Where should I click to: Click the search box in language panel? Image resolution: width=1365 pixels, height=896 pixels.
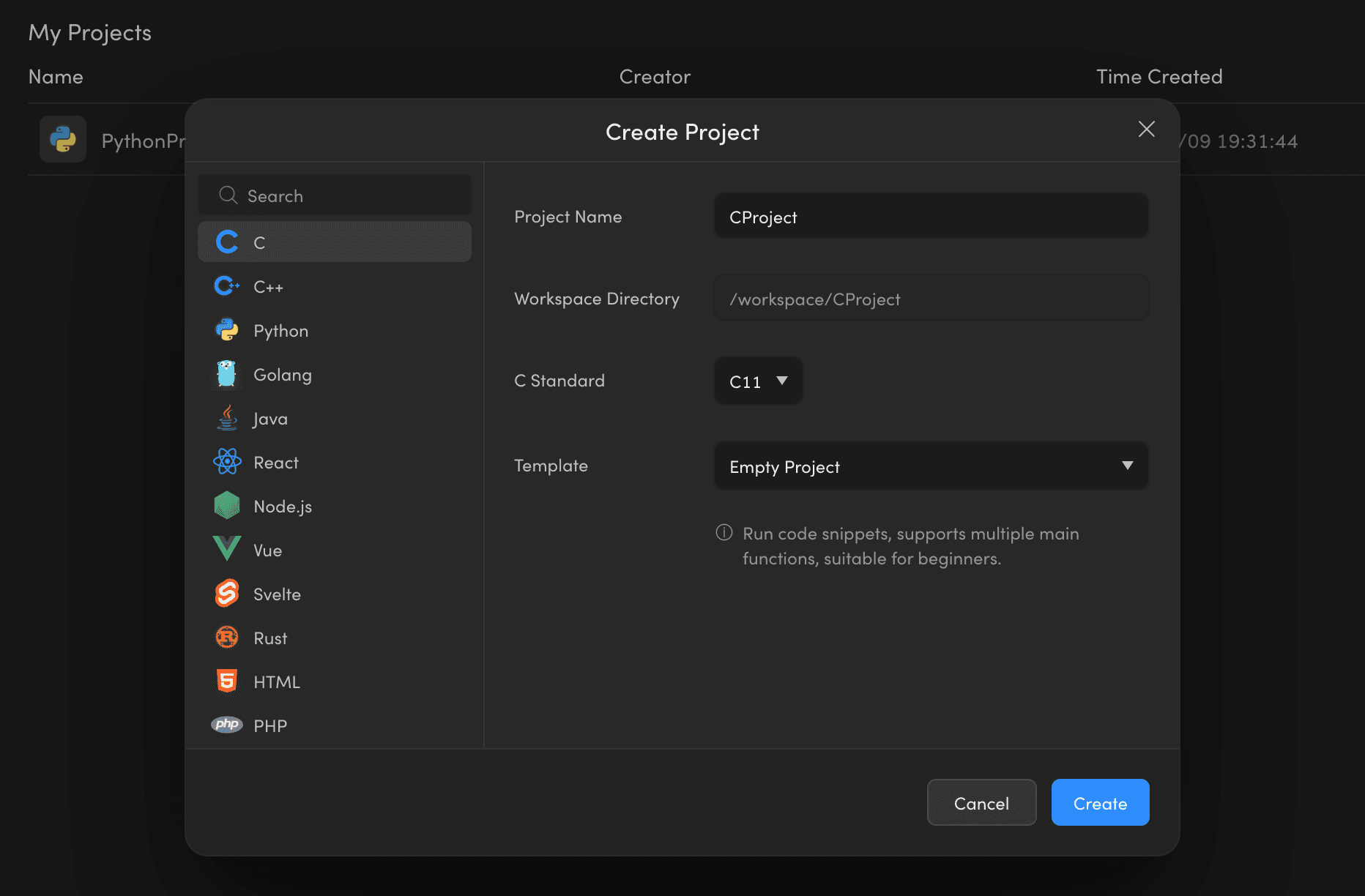coord(334,195)
